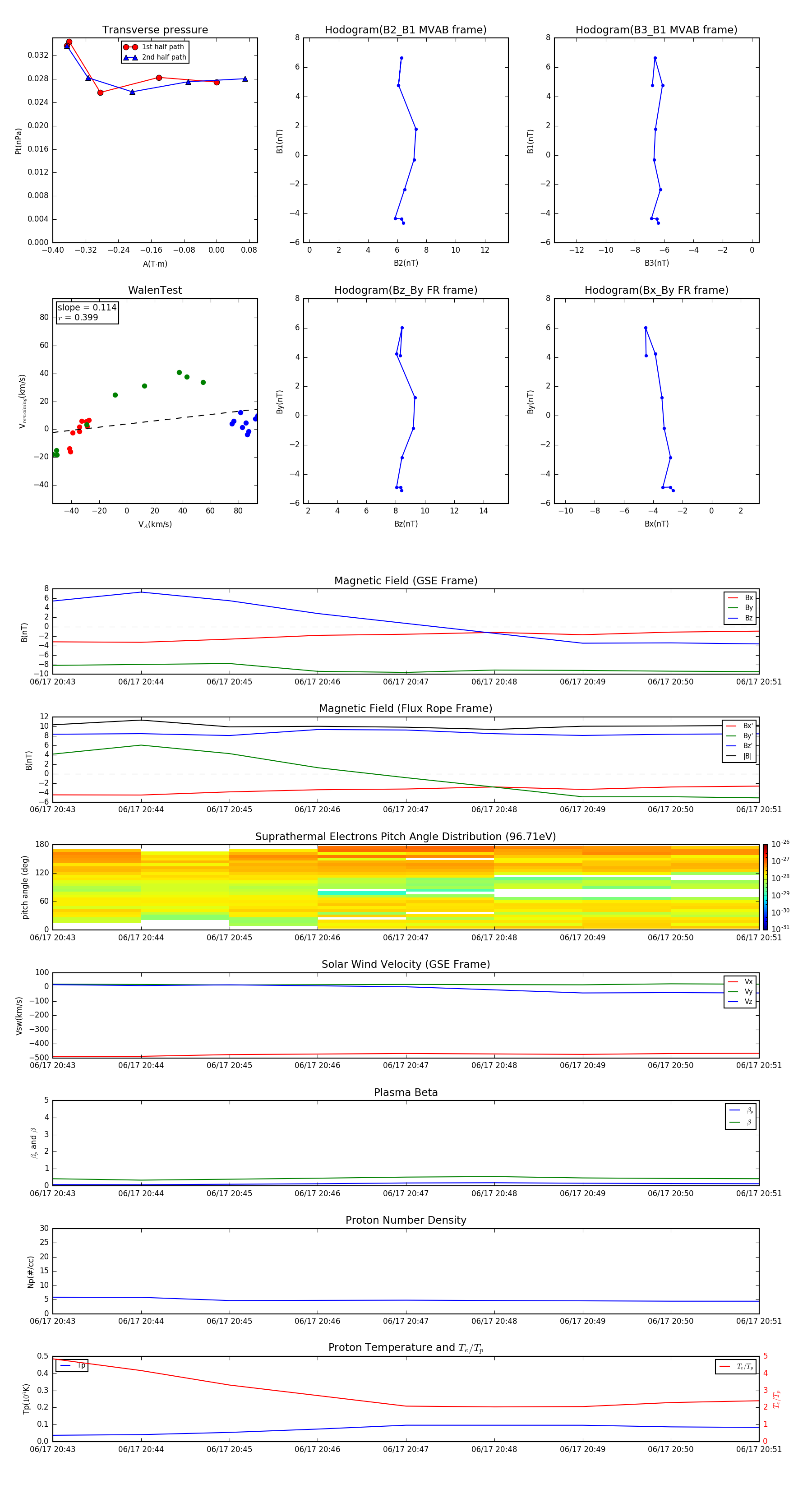Select the βp legend entry in Plasma Beta
The width and height of the screenshot is (812, 1489).
(741, 1110)
